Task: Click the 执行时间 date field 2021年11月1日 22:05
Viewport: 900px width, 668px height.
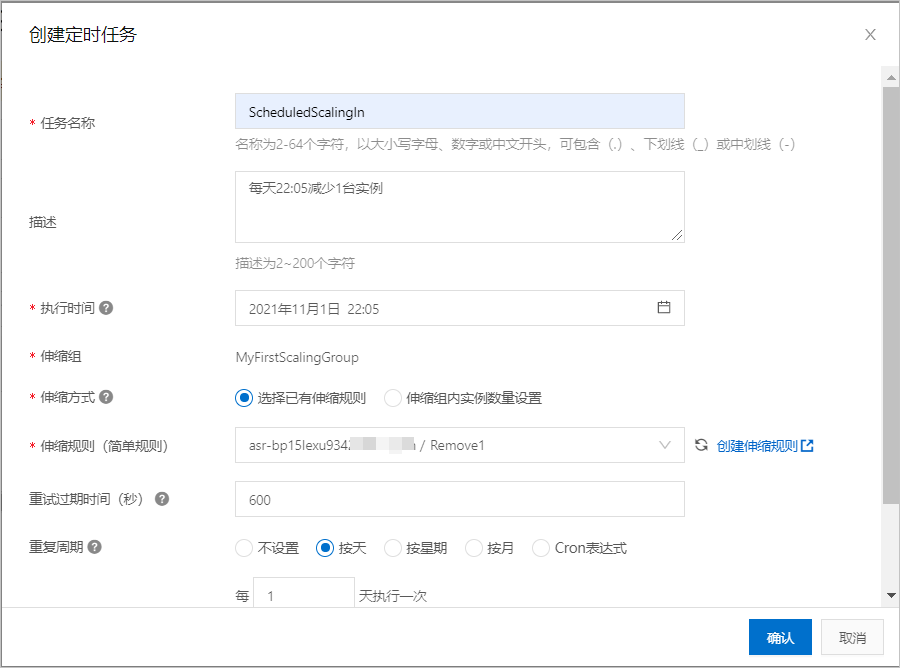Action: tap(460, 308)
